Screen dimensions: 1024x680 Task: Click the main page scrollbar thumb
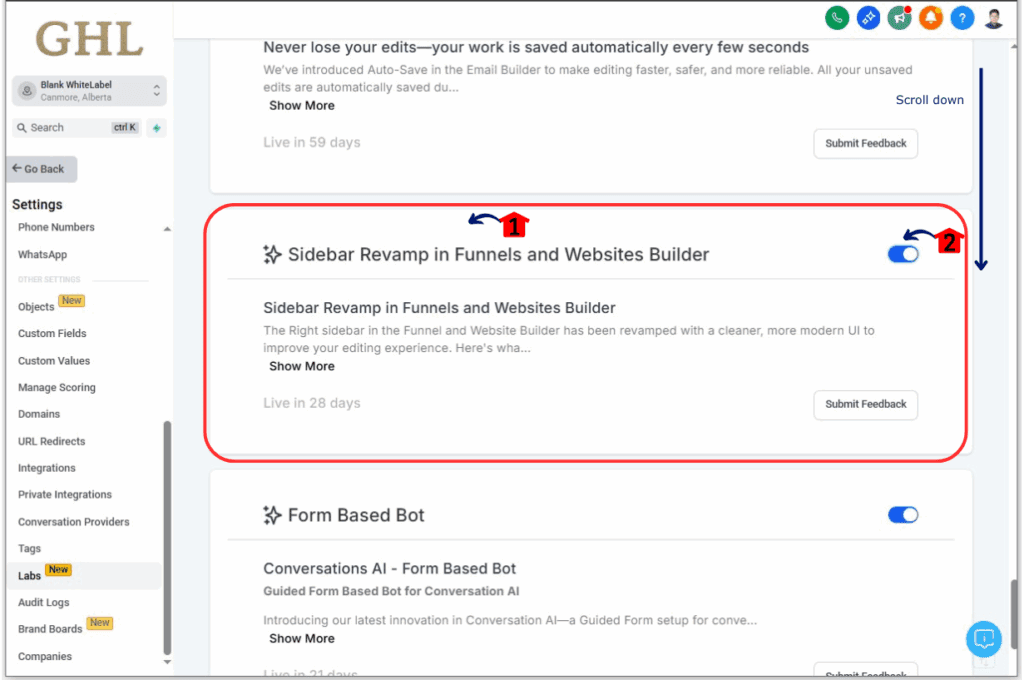[1014, 613]
